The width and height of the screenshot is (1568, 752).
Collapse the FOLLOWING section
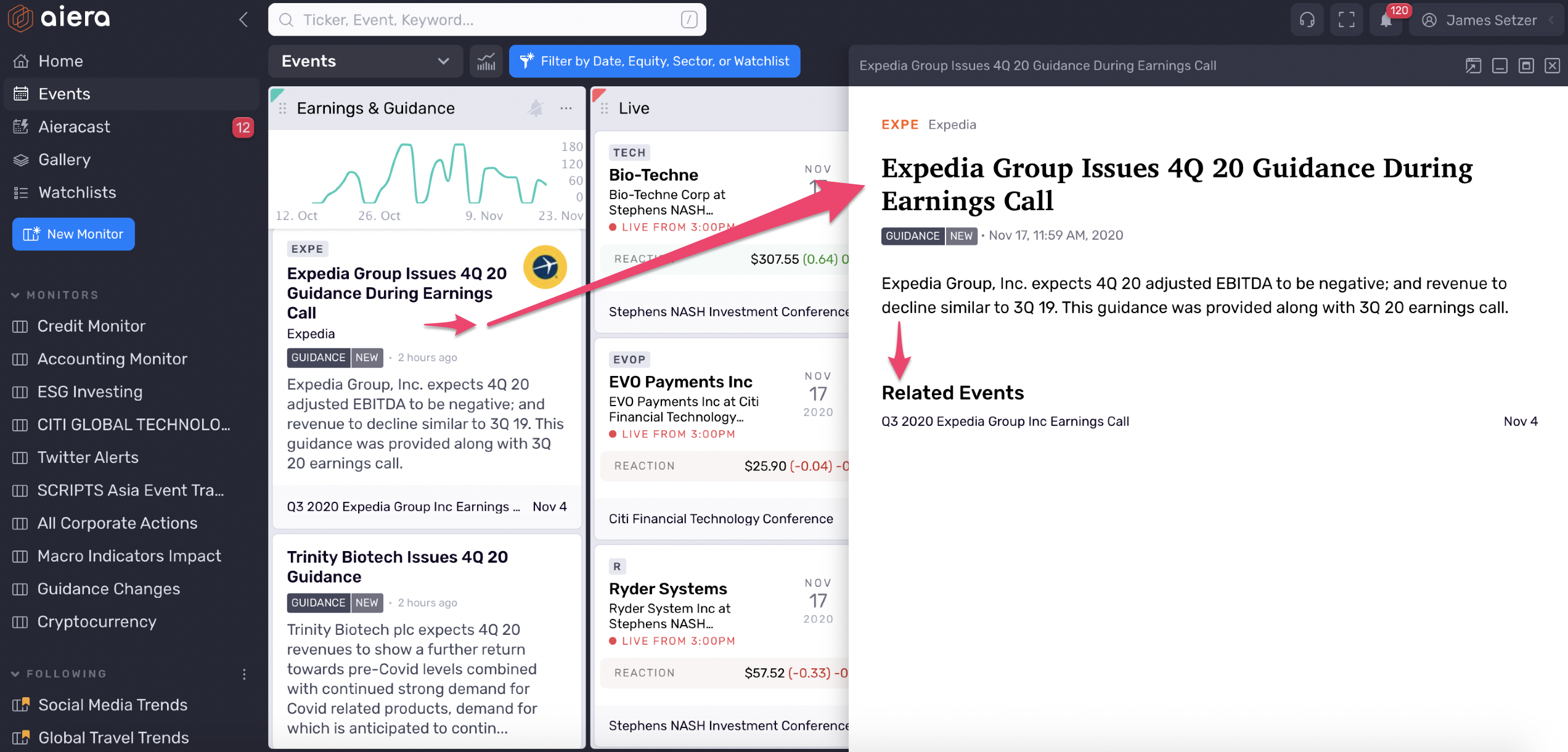(x=59, y=674)
